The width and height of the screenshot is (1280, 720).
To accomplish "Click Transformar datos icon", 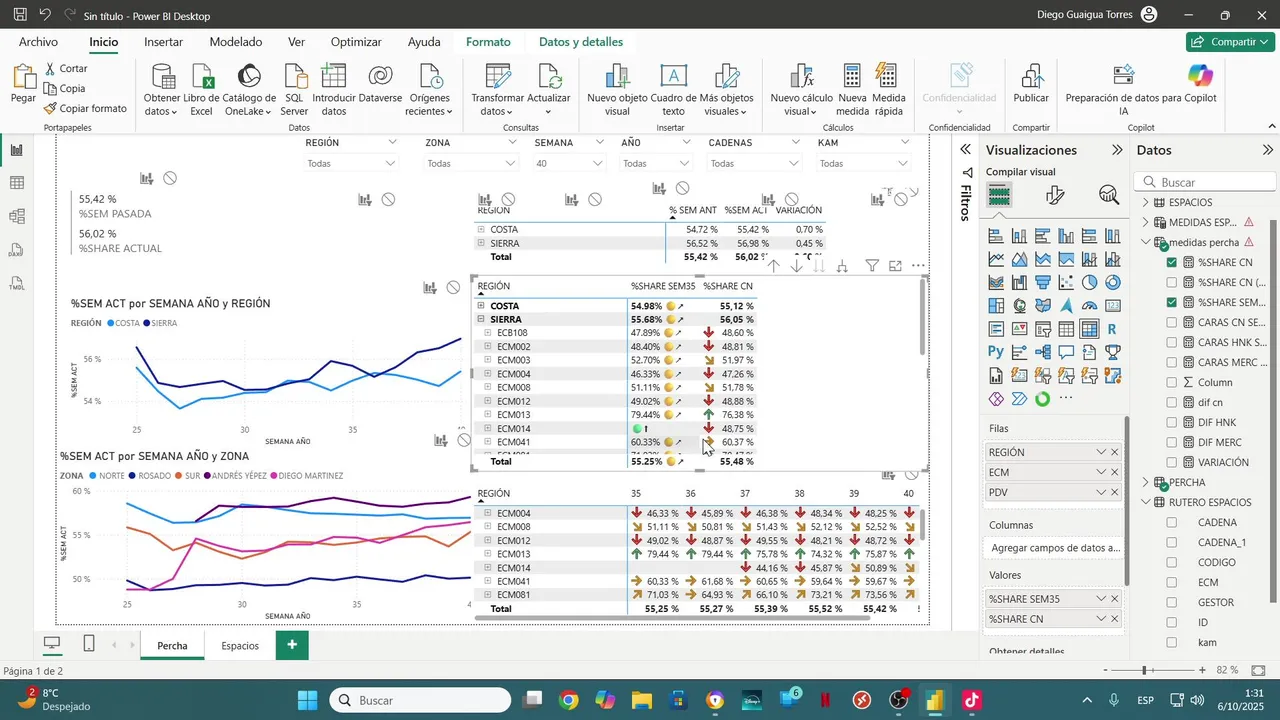I will point(498,76).
